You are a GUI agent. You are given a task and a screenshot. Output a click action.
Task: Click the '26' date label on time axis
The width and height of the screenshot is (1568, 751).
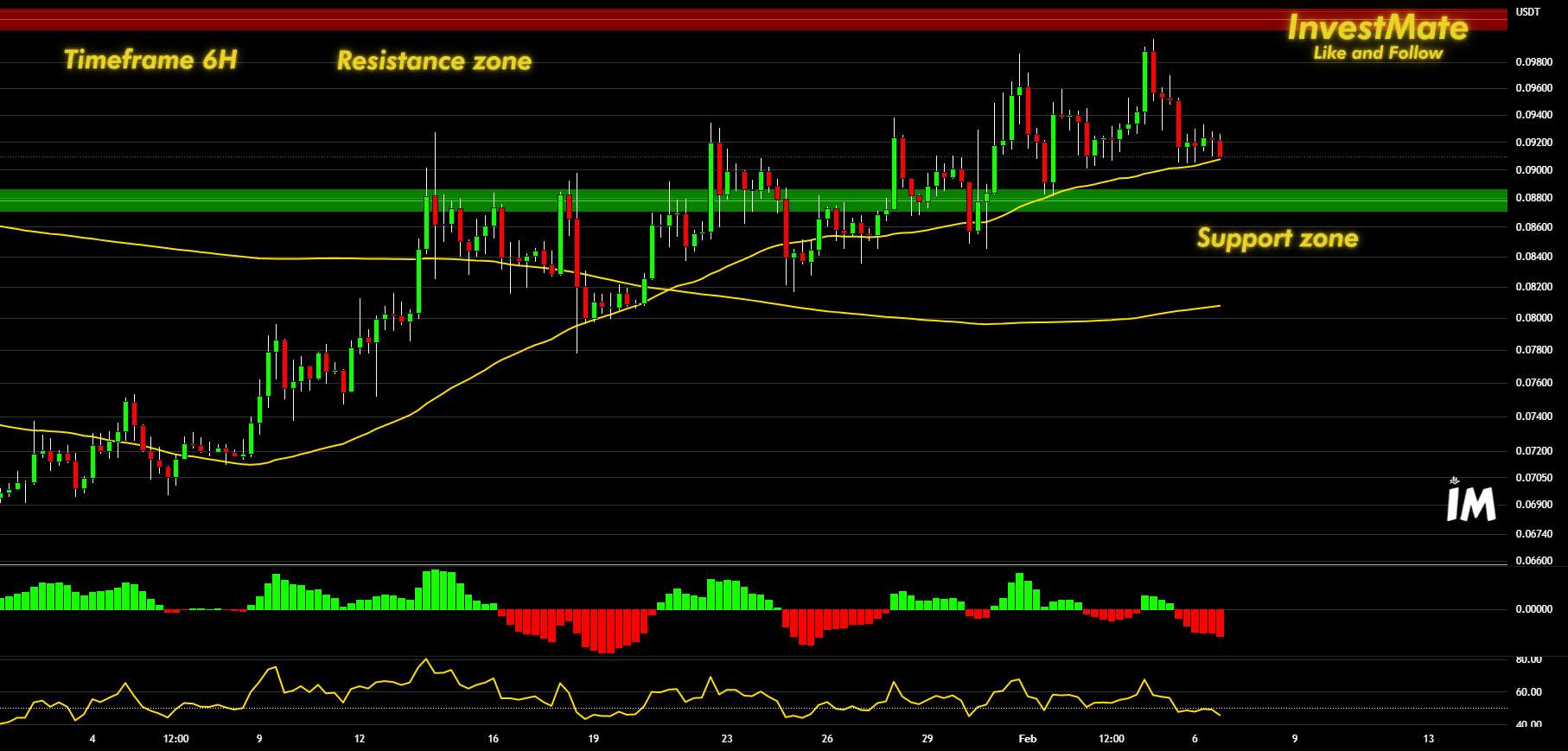tap(827, 739)
